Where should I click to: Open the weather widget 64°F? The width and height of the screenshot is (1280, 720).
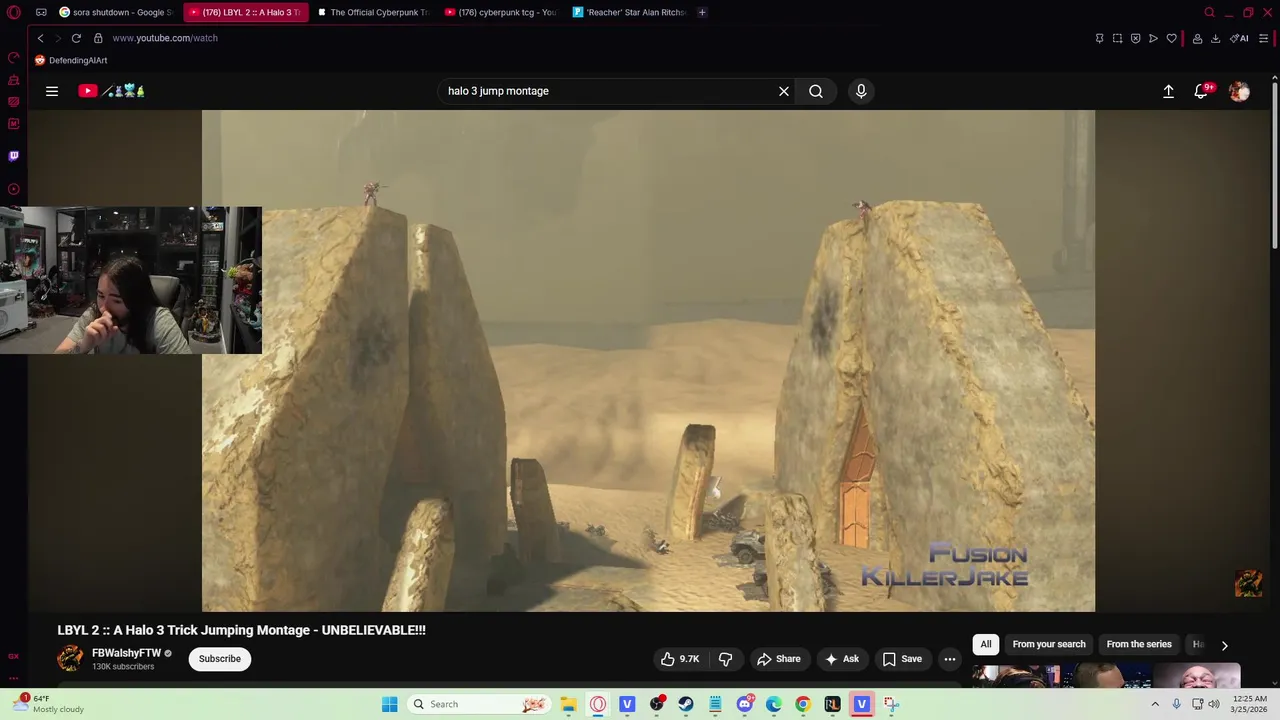click(48, 704)
